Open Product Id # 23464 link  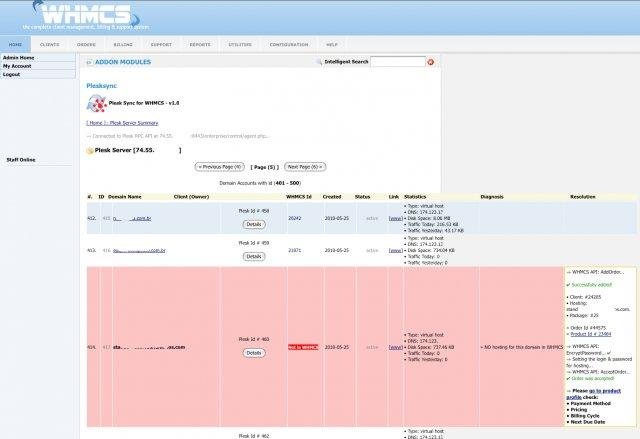click(591, 334)
